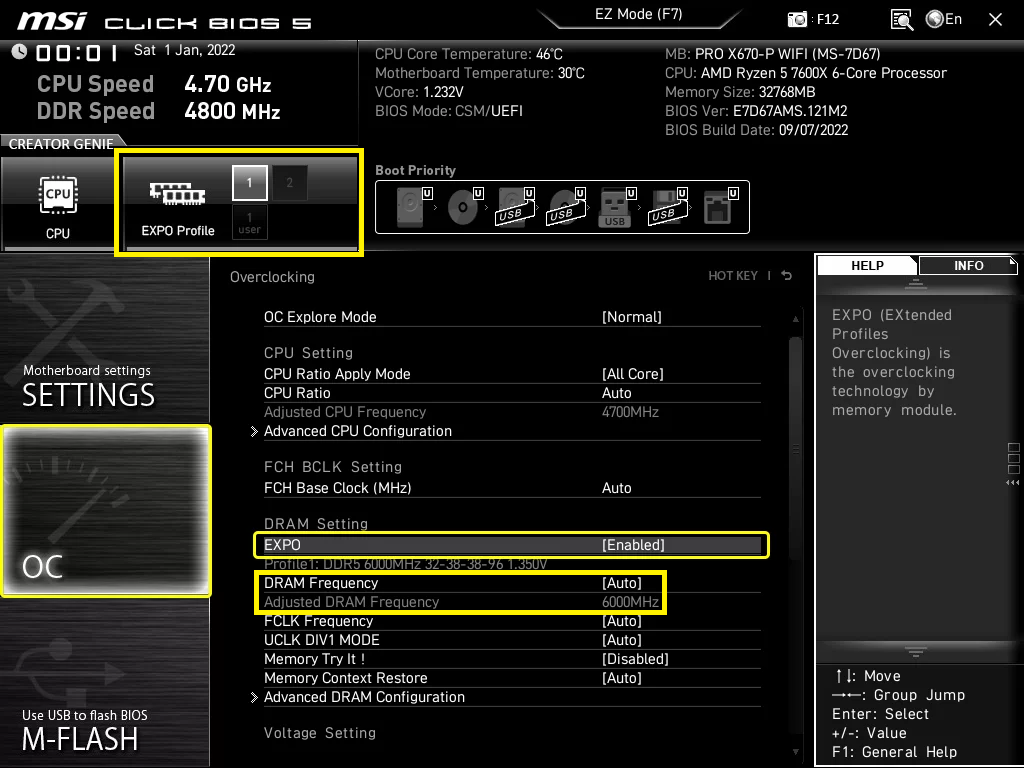This screenshot has width=1024, height=768.
Task: Expand Advanced CPU Configuration
Action: click(x=357, y=431)
